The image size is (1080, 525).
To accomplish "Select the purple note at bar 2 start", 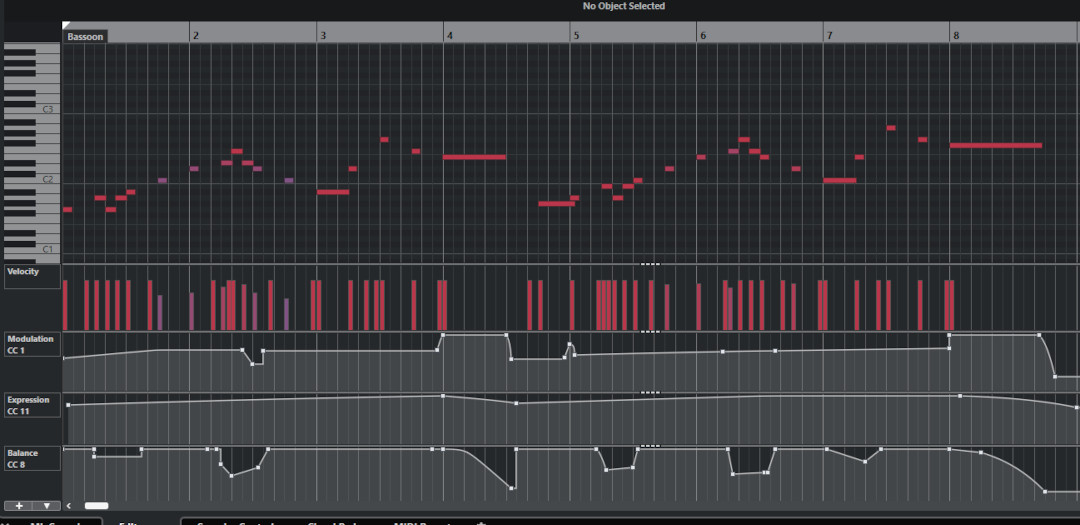I will [194, 169].
